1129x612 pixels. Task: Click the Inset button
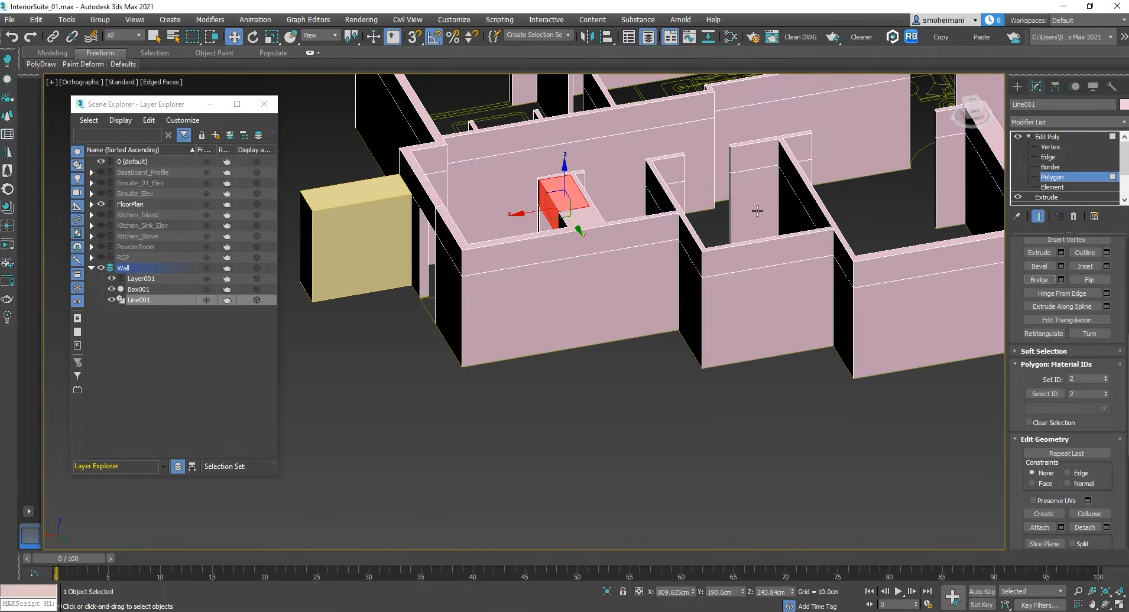click(x=1085, y=266)
